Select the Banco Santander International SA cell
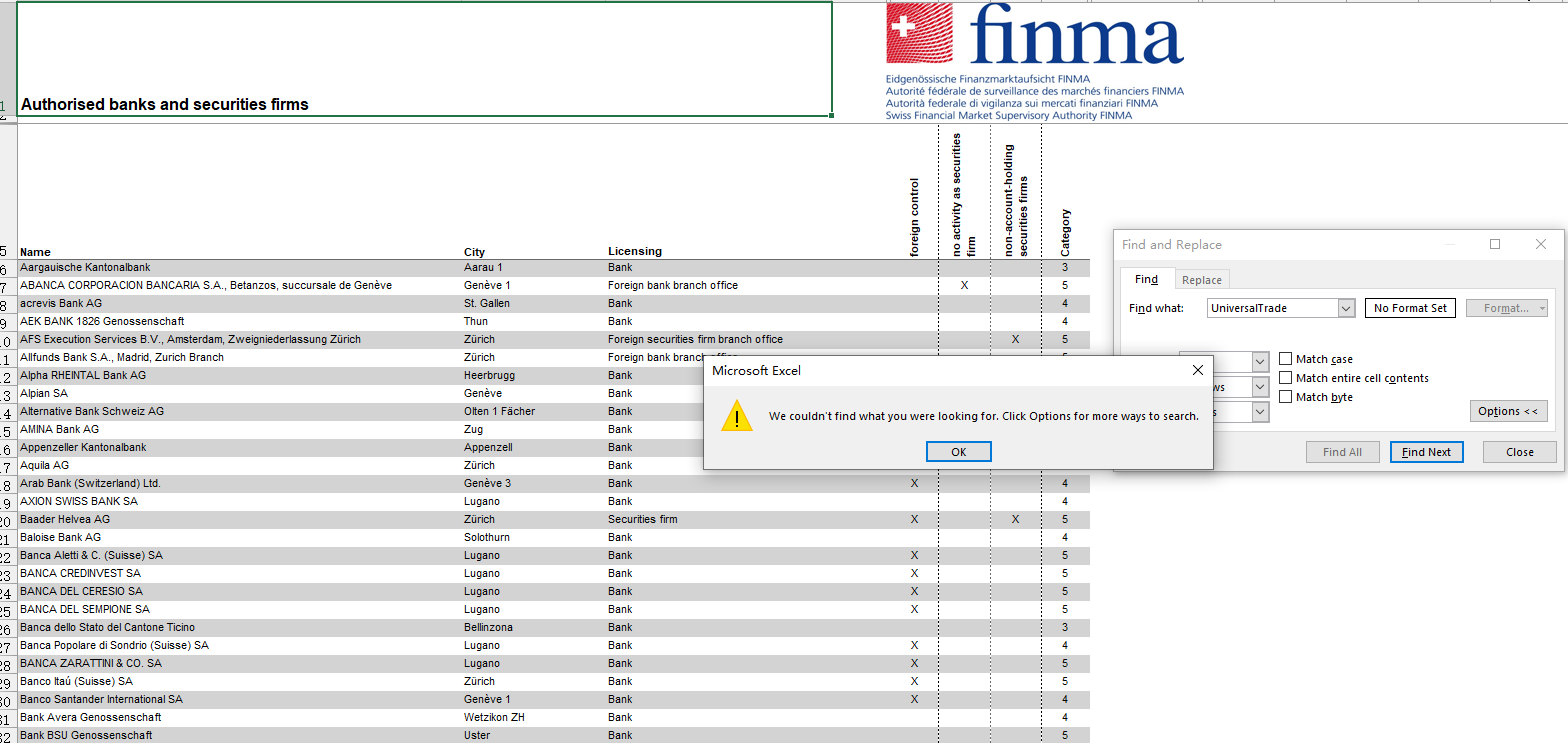The image size is (1568, 743). 239,699
